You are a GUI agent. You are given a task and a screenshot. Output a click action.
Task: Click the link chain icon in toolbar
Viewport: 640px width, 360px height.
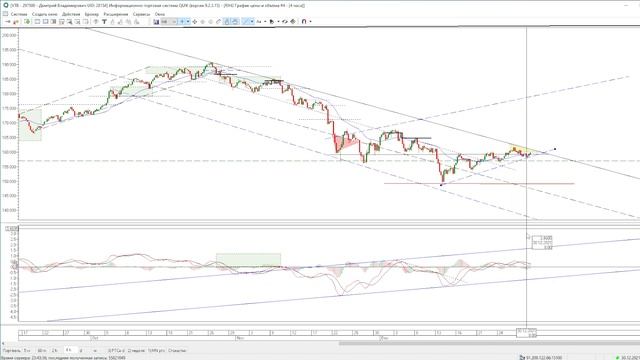click(284, 21)
